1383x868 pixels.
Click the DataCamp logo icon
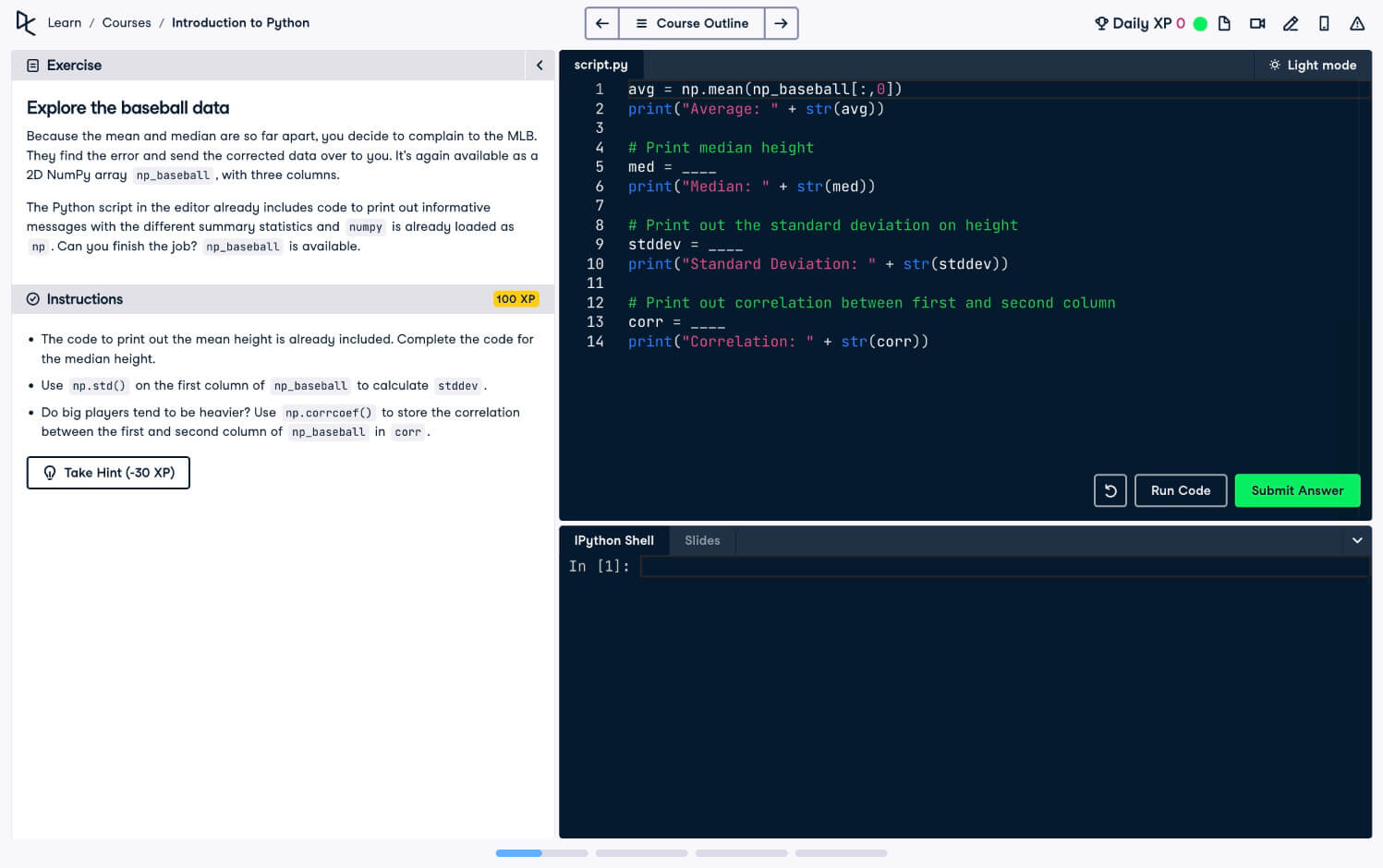(x=26, y=23)
